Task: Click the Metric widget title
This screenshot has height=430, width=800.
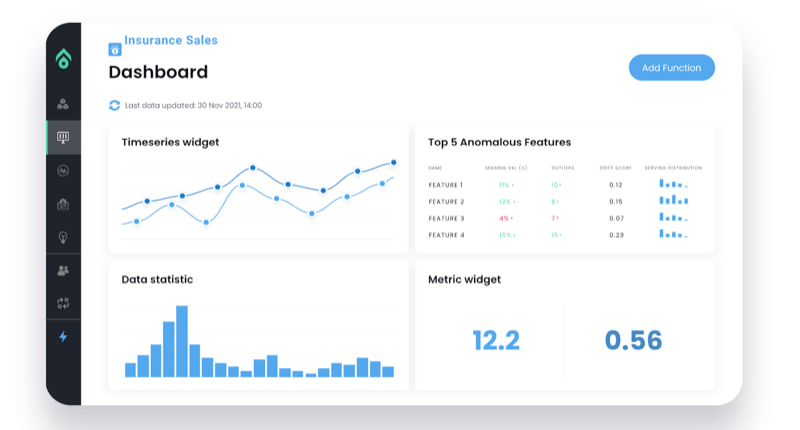Action: [x=464, y=280]
